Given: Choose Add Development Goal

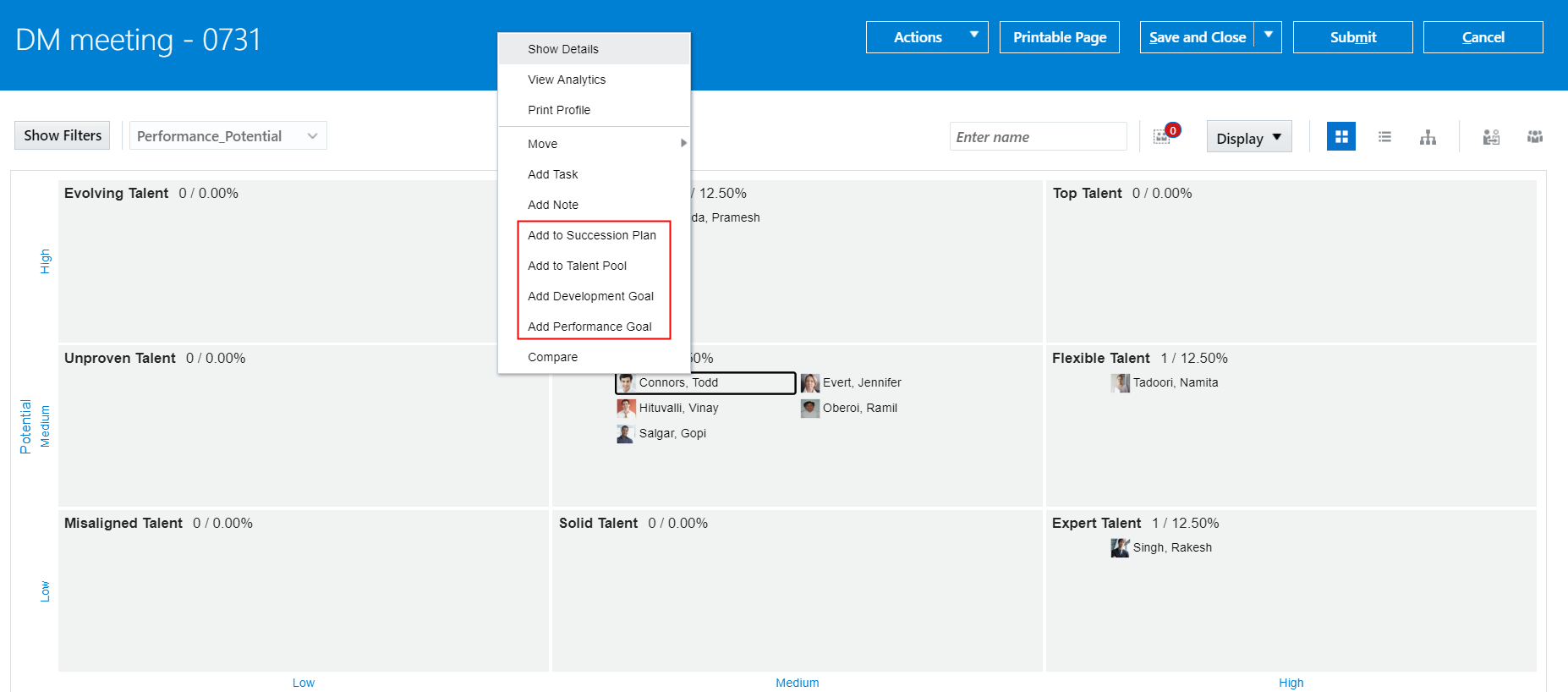Looking at the screenshot, I should (x=594, y=296).
